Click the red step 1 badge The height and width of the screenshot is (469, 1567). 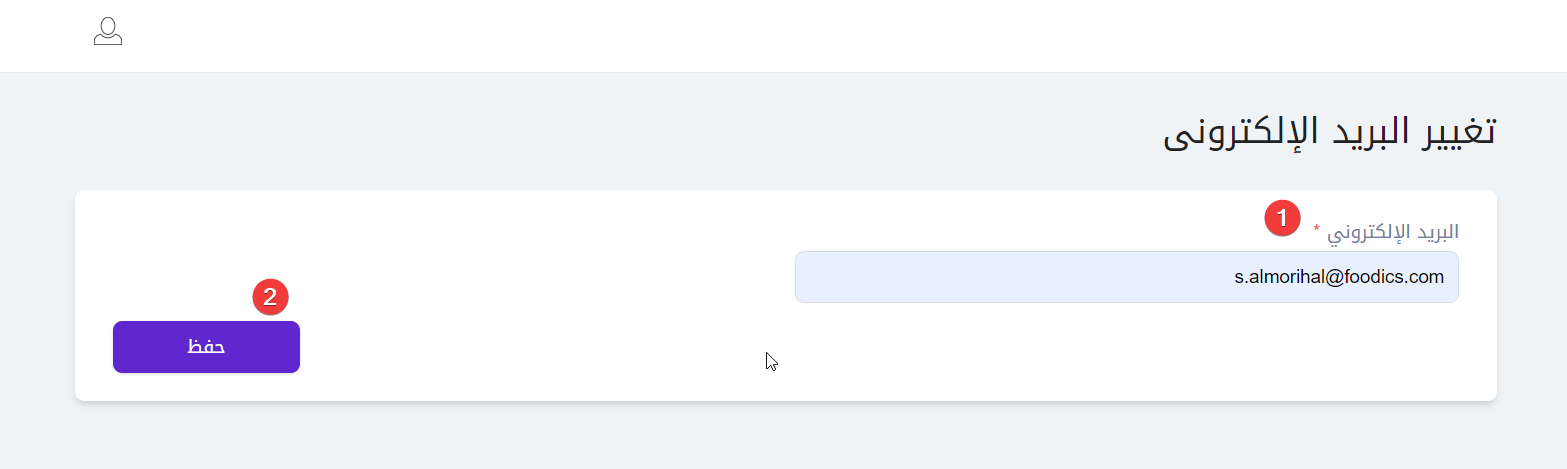coord(1282,217)
